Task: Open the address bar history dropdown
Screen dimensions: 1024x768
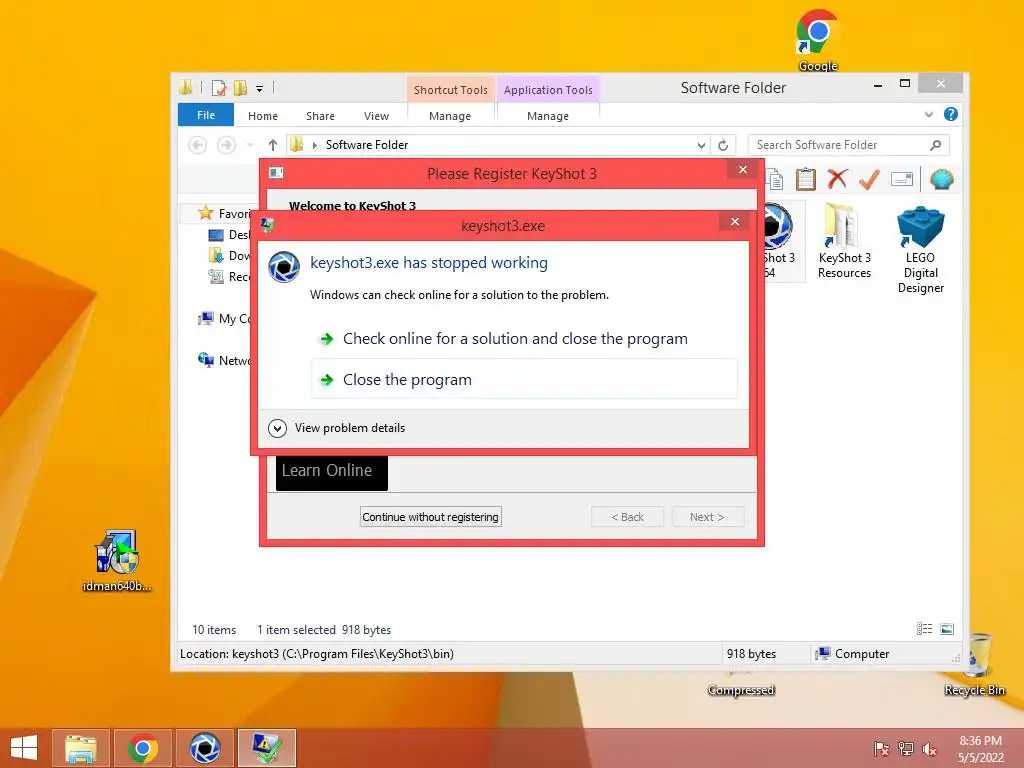Action: point(701,145)
